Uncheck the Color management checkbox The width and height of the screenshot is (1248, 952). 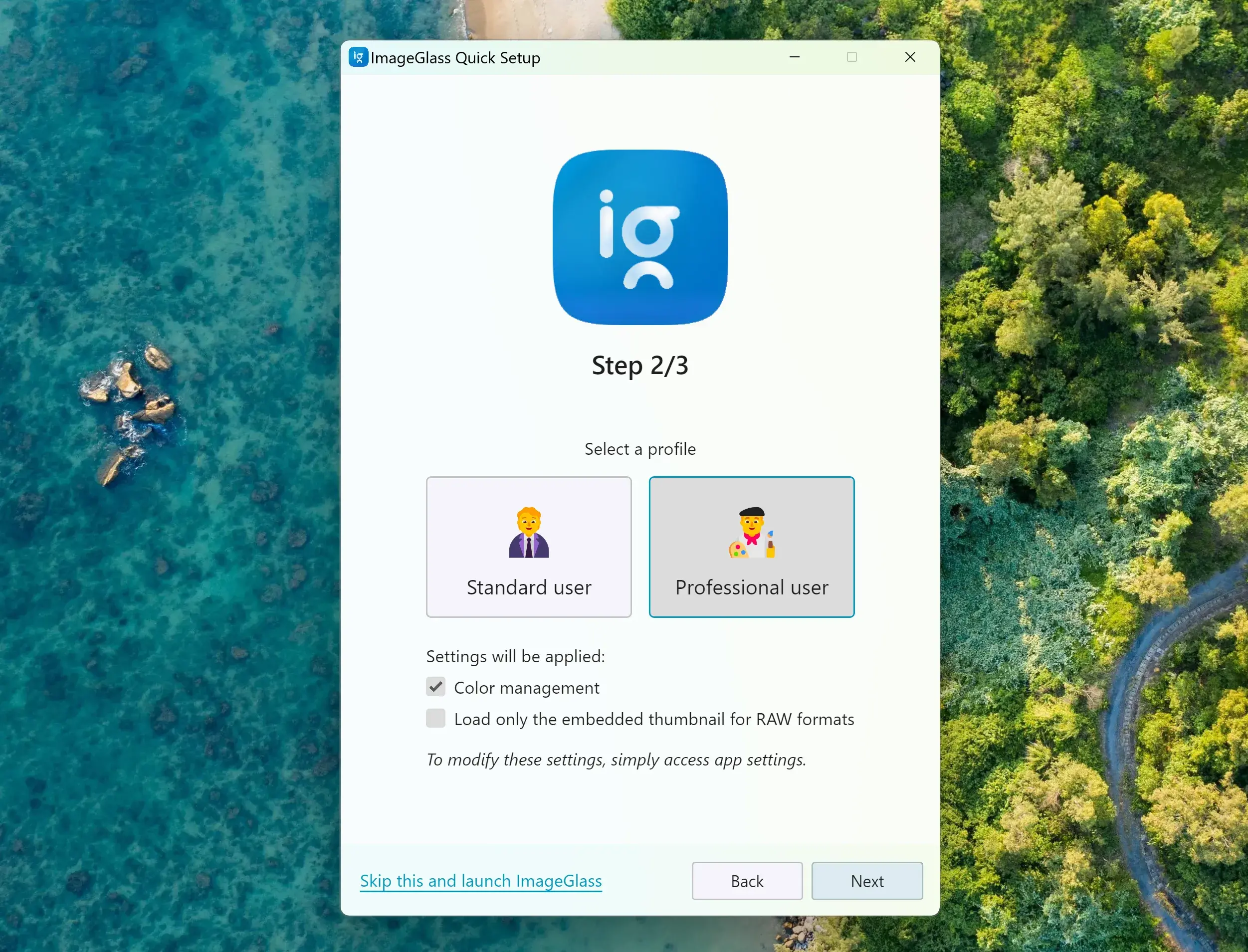click(x=436, y=687)
